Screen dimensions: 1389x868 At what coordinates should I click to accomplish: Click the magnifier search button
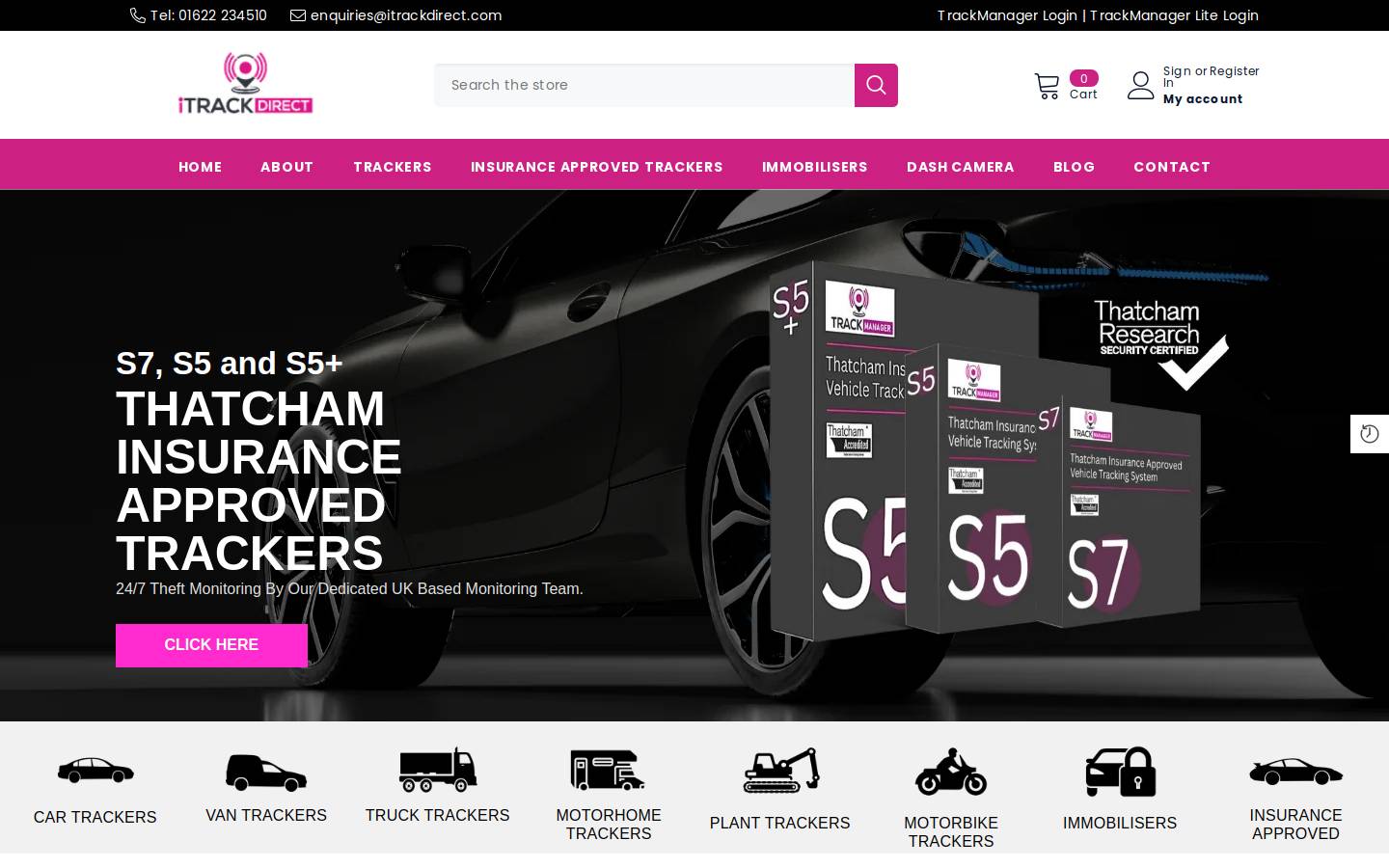tap(876, 85)
